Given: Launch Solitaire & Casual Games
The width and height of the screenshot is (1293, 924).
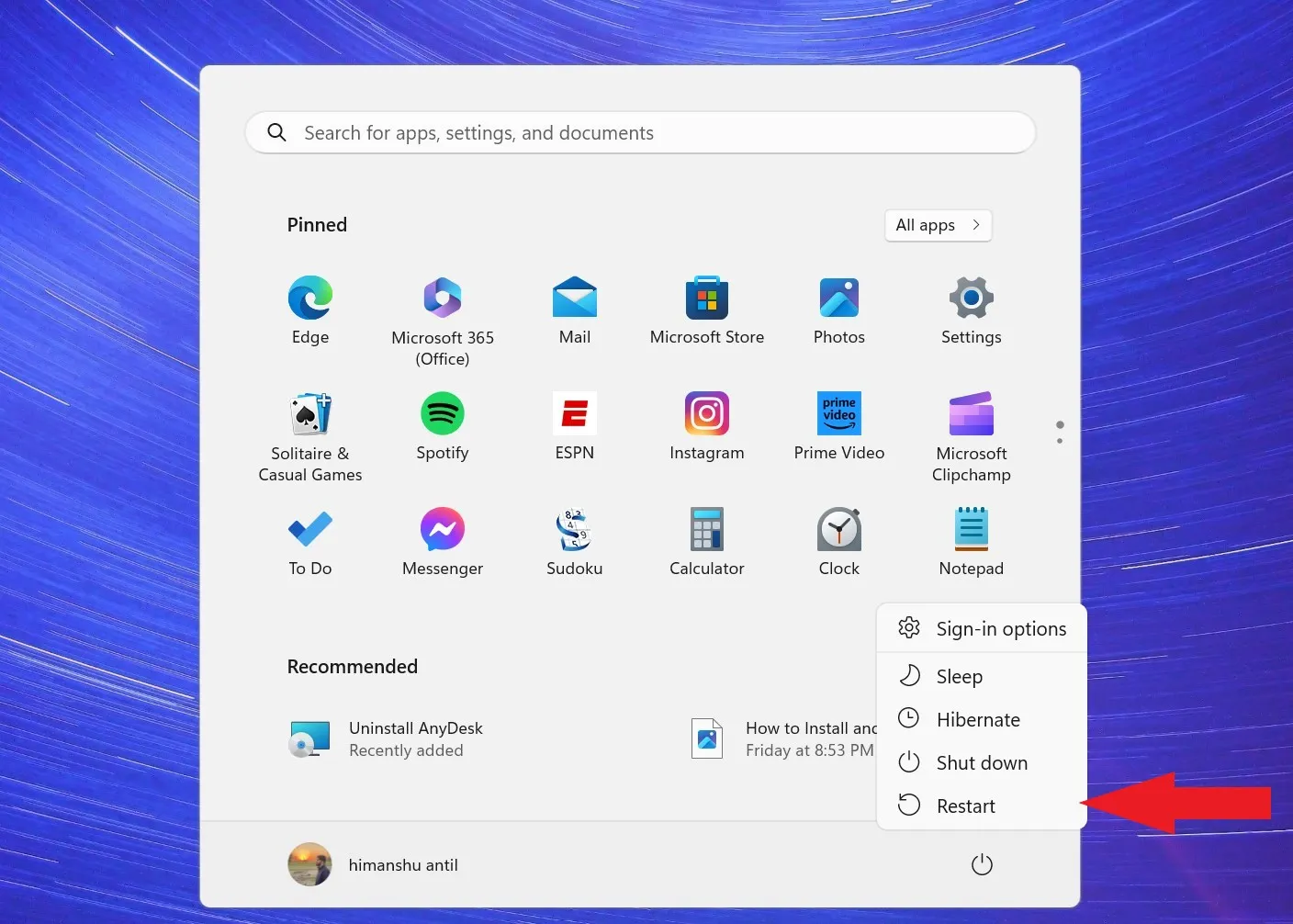Looking at the screenshot, I should click(309, 423).
